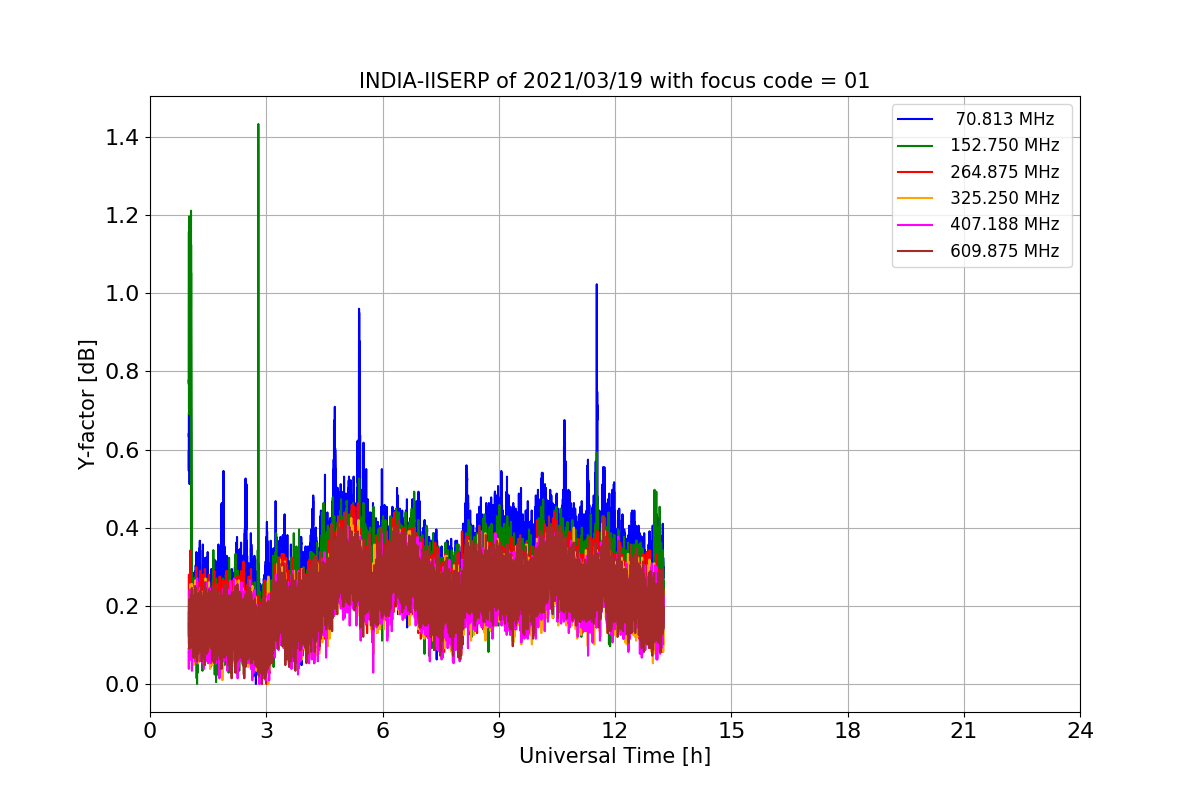Click the x-axis tick label 12
The image size is (1200, 800).
[x=615, y=730]
